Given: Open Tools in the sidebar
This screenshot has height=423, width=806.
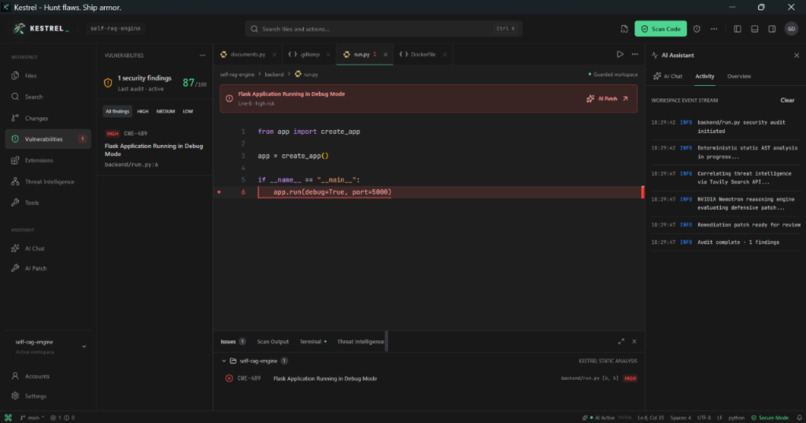Looking at the screenshot, I should click(x=48, y=203).
